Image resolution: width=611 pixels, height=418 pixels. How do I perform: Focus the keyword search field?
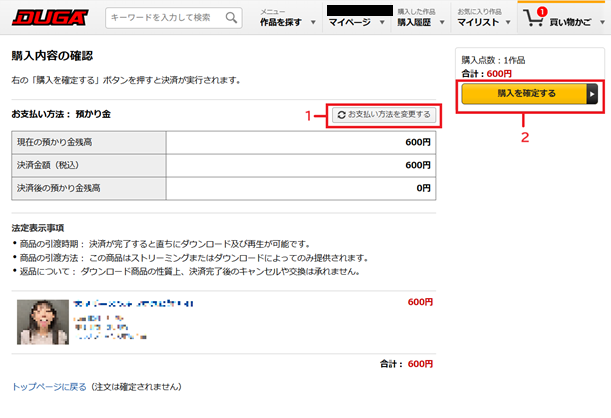tap(174, 18)
